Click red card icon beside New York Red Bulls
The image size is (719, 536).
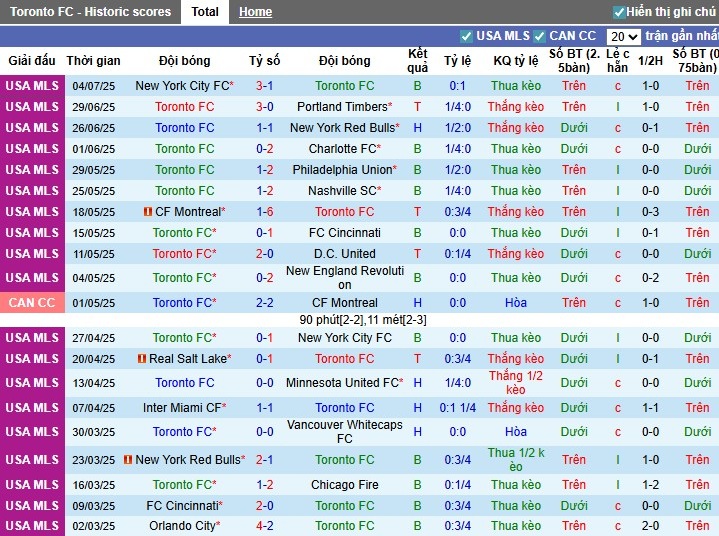(x=127, y=460)
